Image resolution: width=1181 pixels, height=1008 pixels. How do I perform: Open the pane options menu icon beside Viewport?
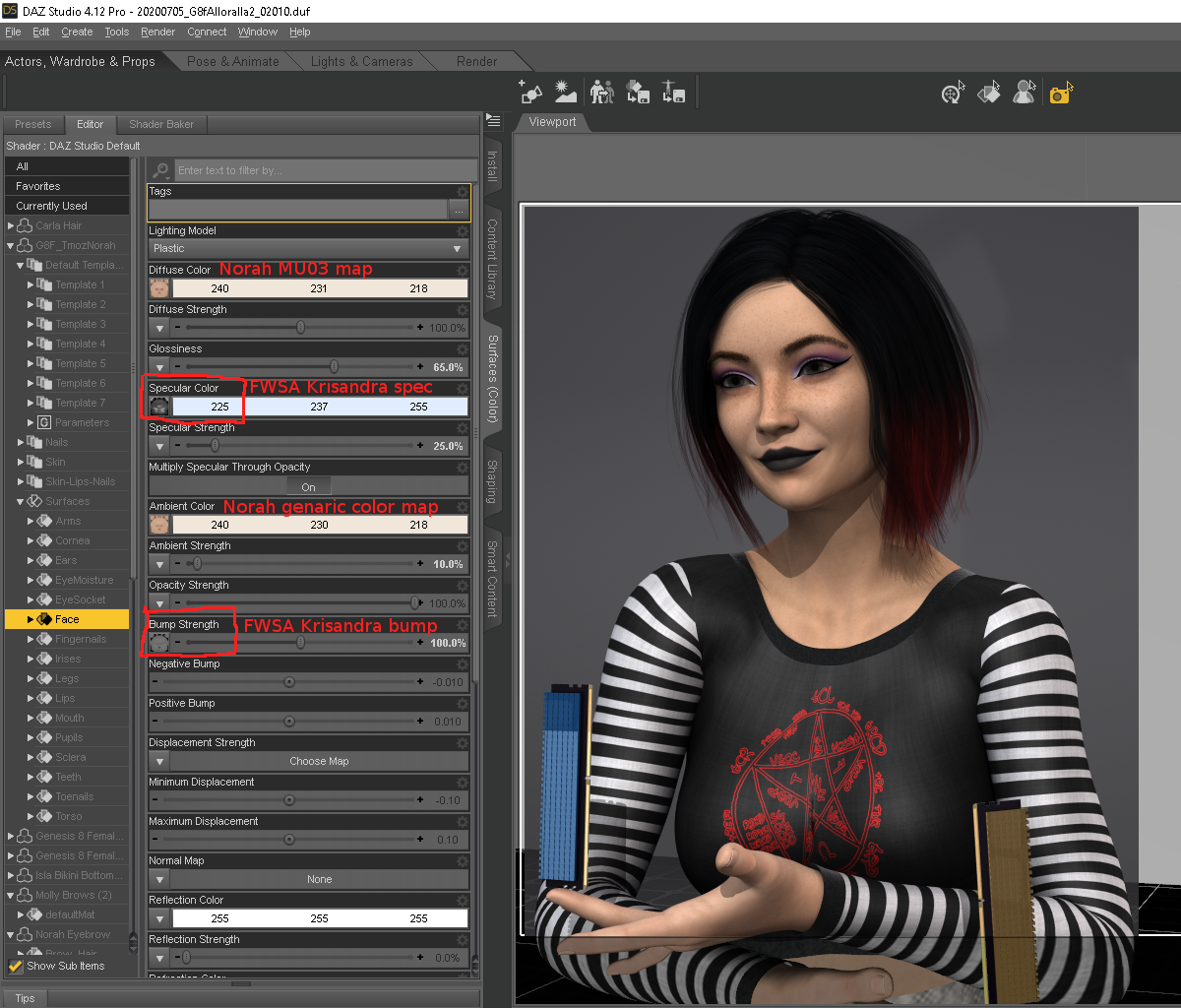(494, 121)
